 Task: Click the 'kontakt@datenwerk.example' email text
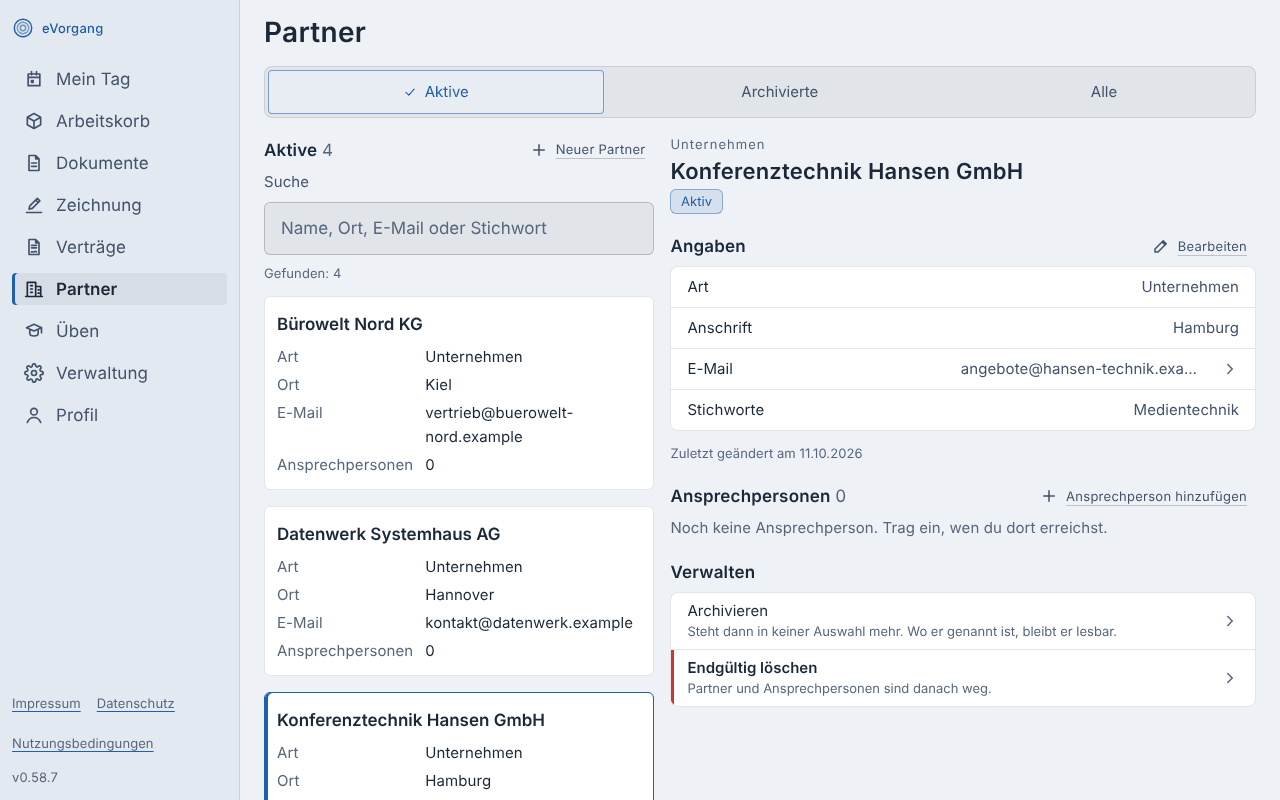529,623
